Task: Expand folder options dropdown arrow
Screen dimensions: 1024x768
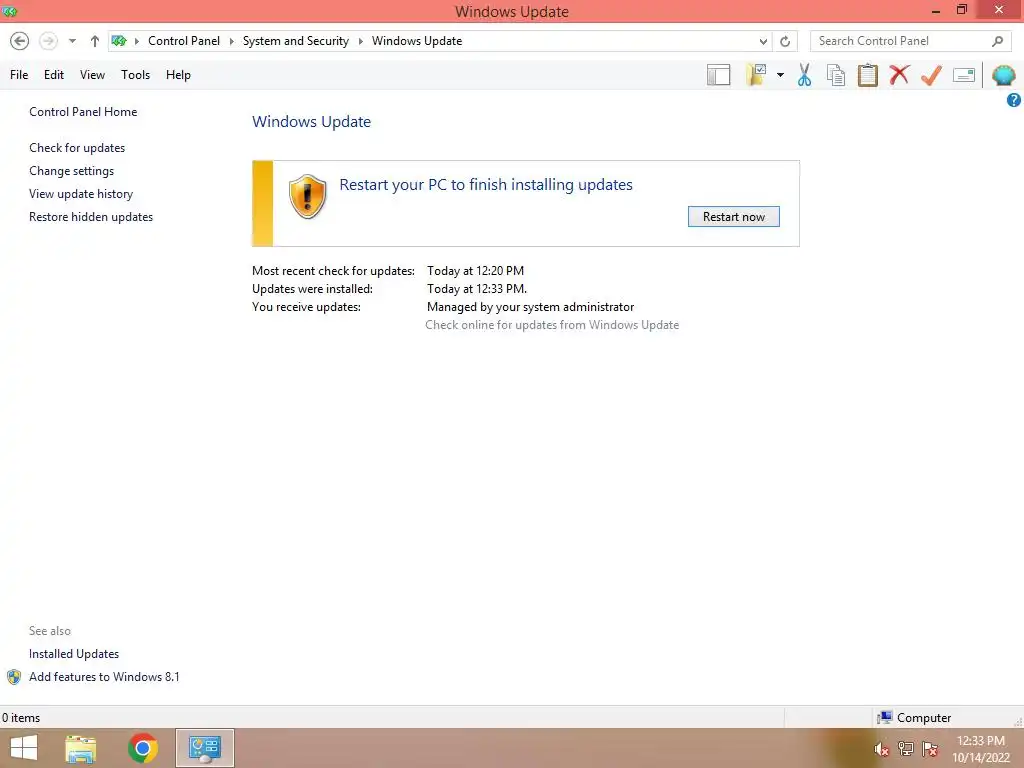Action: click(x=780, y=75)
